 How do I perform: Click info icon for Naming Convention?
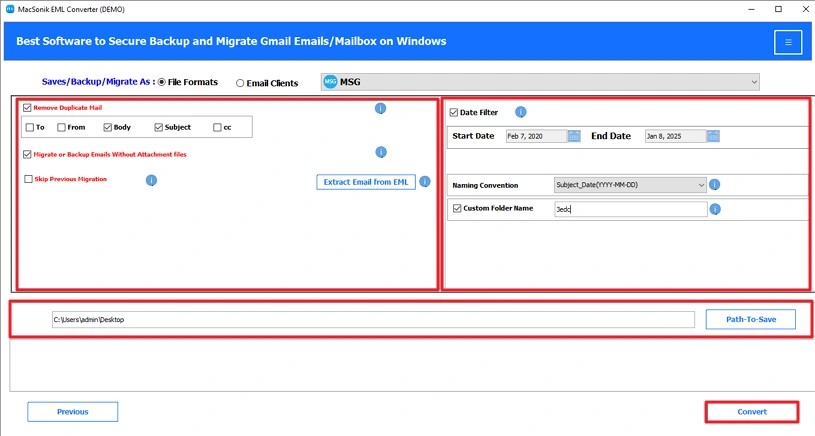[715, 184]
